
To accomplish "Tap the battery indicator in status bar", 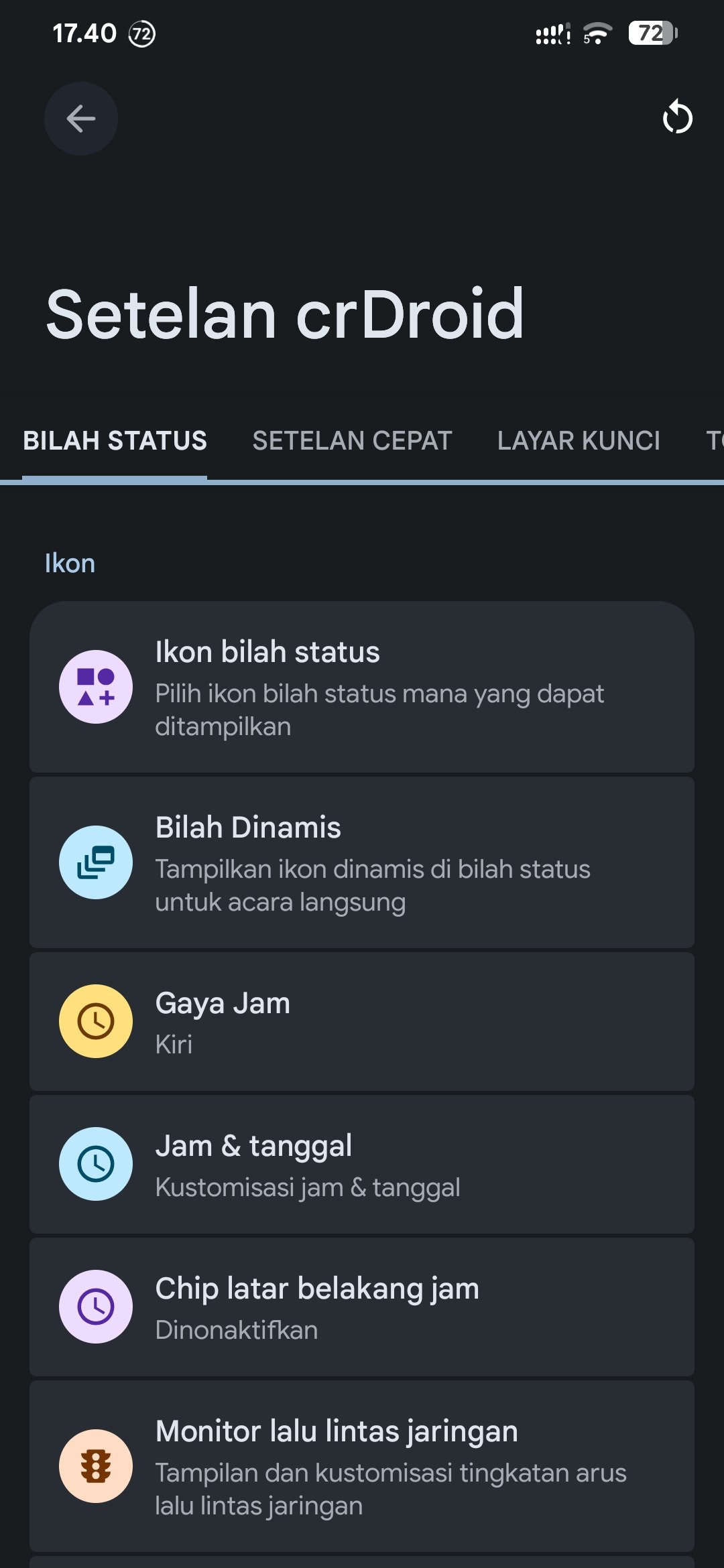I will [x=653, y=33].
